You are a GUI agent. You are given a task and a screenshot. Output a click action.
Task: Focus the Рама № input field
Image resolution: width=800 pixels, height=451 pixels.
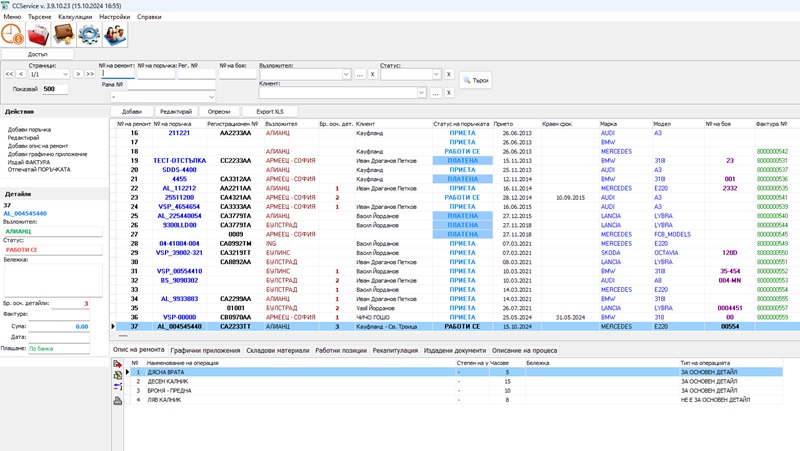171,85
